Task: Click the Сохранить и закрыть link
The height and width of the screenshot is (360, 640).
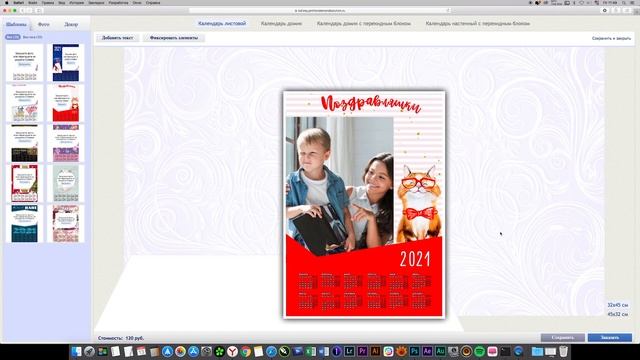Action: [611, 38]
